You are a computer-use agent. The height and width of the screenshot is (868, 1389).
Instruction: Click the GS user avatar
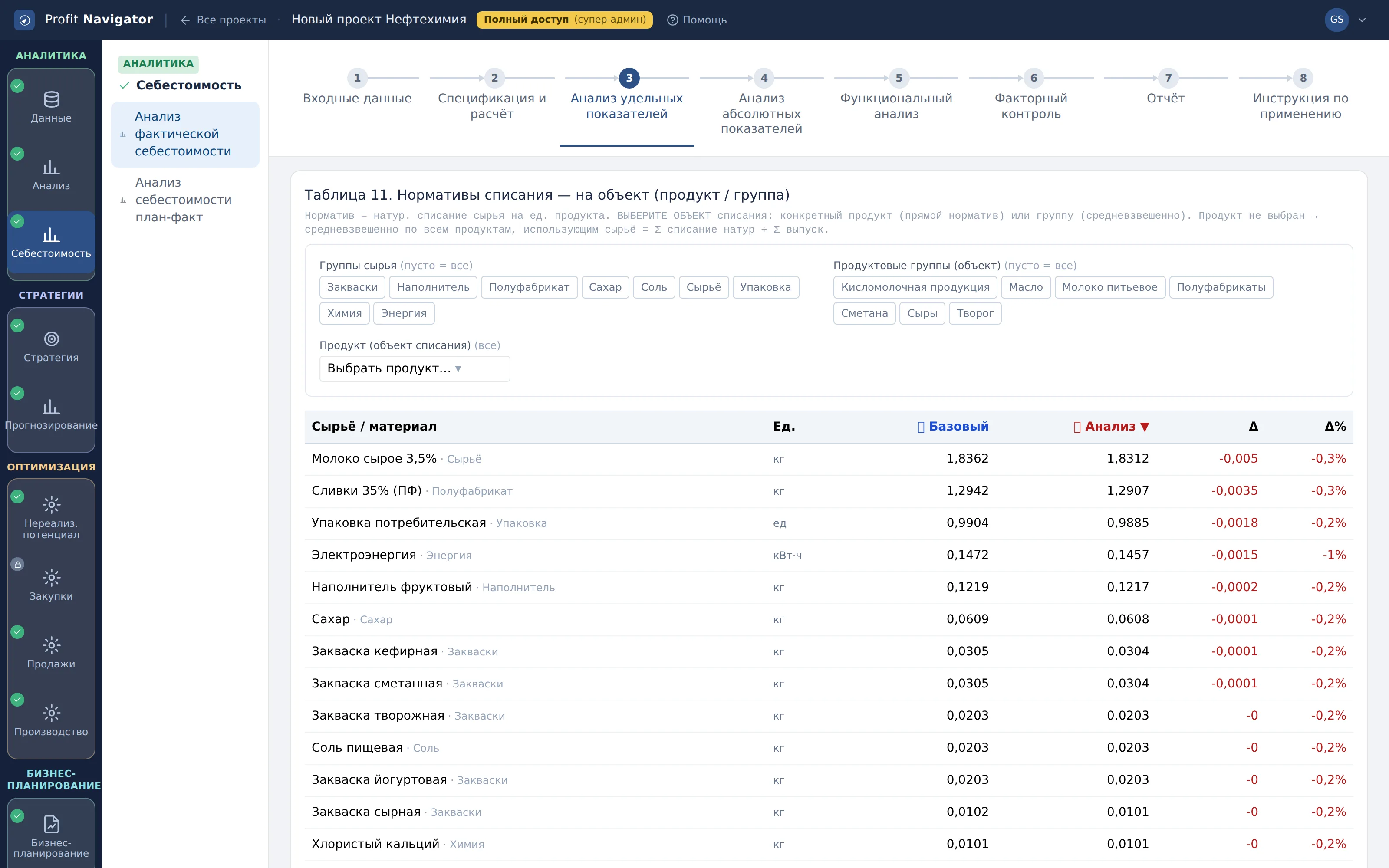click(x=1336, y=20)
